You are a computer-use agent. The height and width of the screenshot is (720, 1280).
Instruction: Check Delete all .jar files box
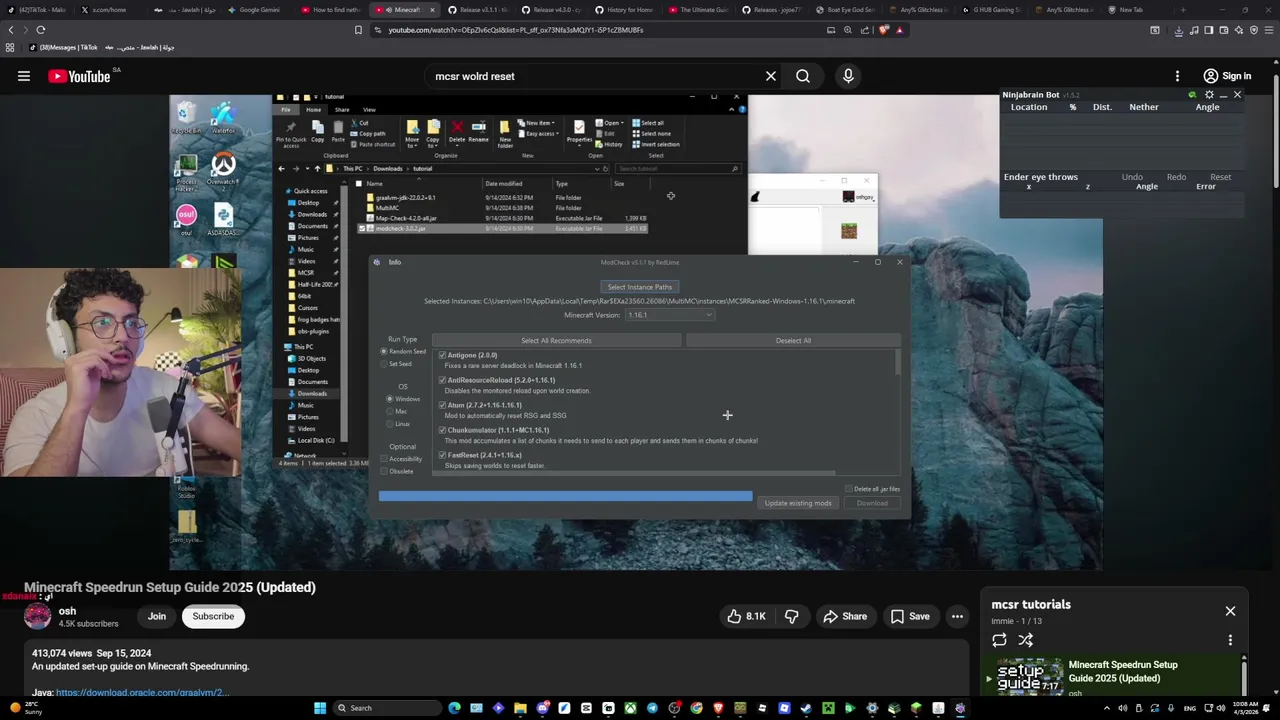pos(849,489)
